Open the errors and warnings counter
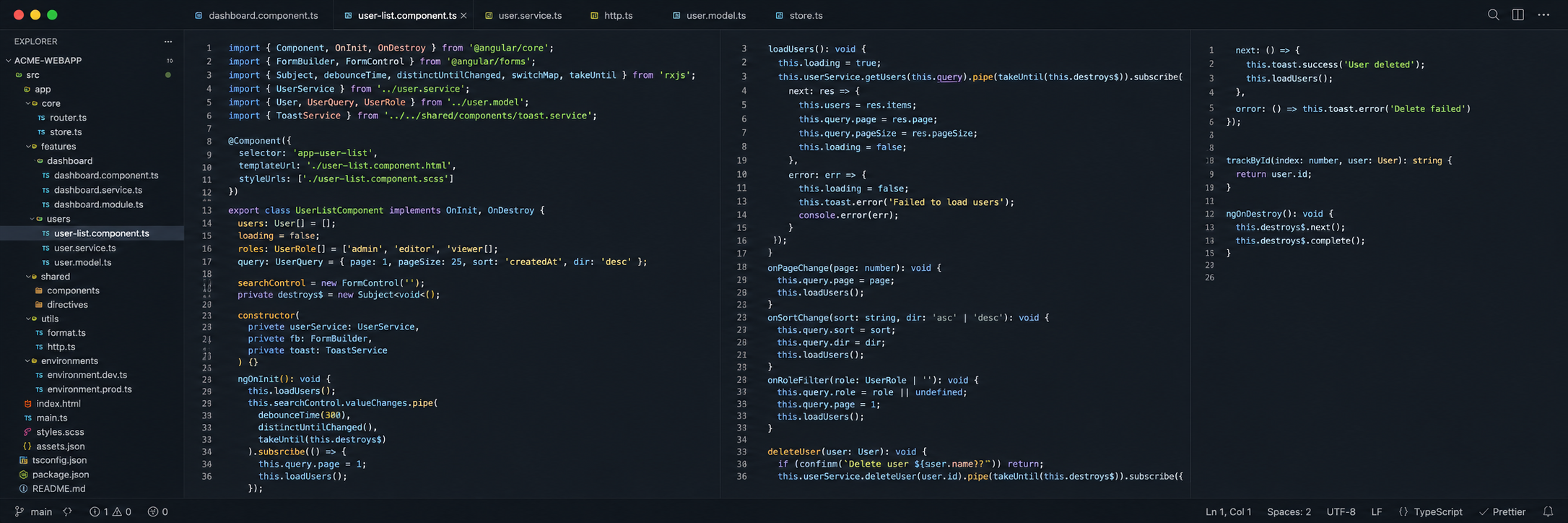The width and height of the screenshot is (1568, 523). tap(110, 511)
